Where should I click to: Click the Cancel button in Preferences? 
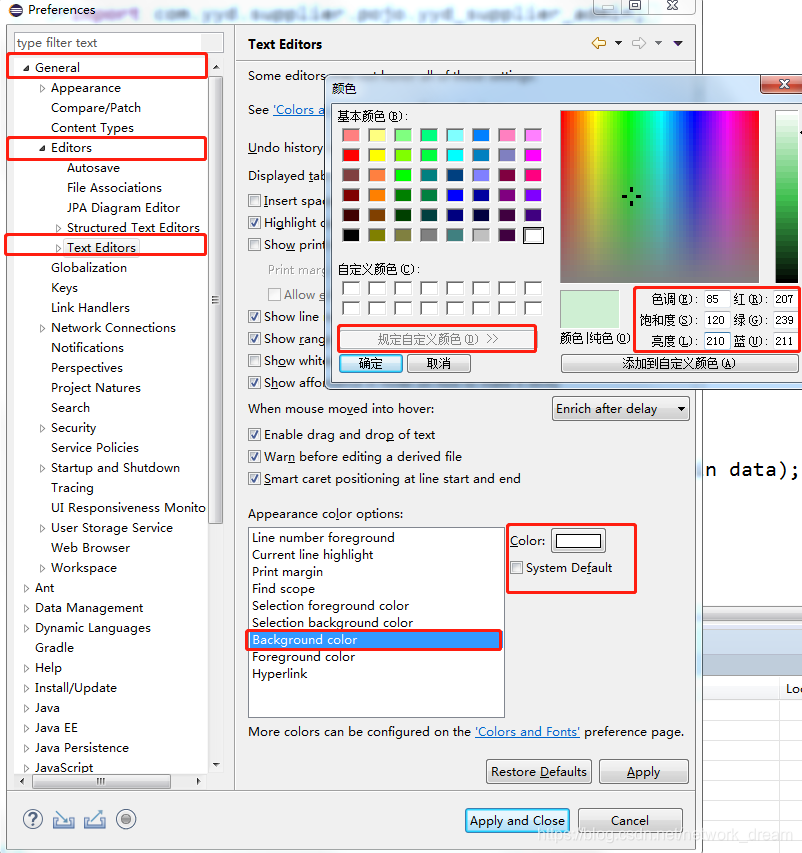pos(630,821)
